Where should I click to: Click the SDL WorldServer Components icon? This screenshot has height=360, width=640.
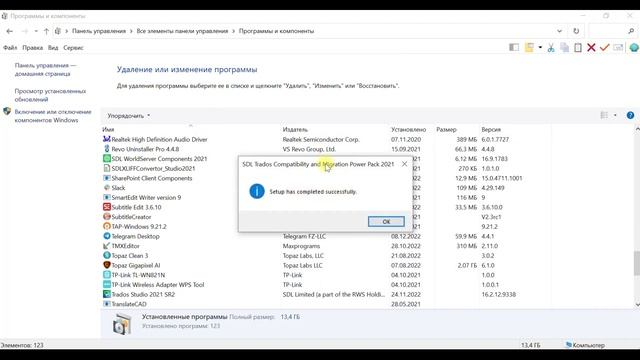point(107,158)
